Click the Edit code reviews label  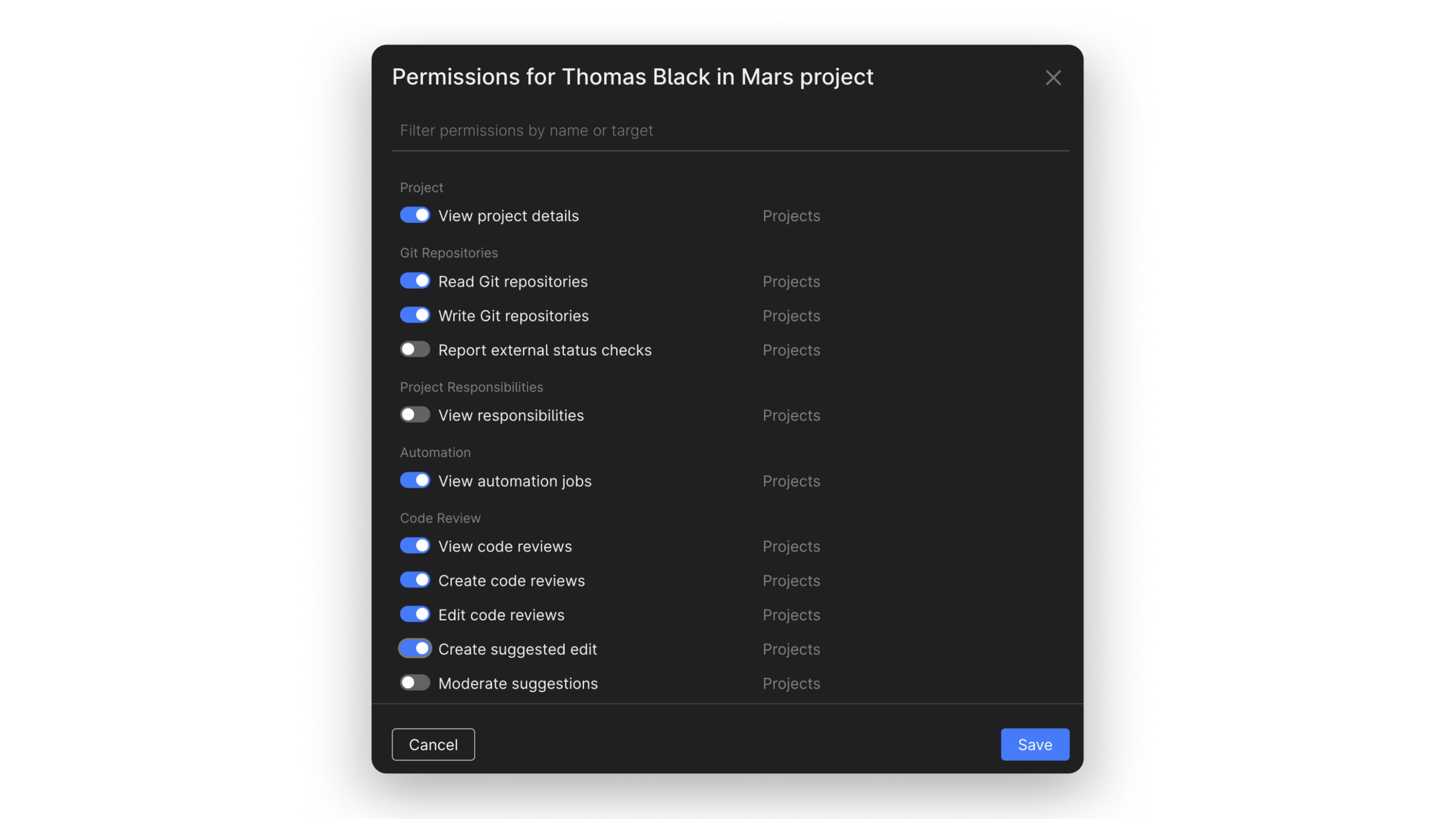(501, 615)
